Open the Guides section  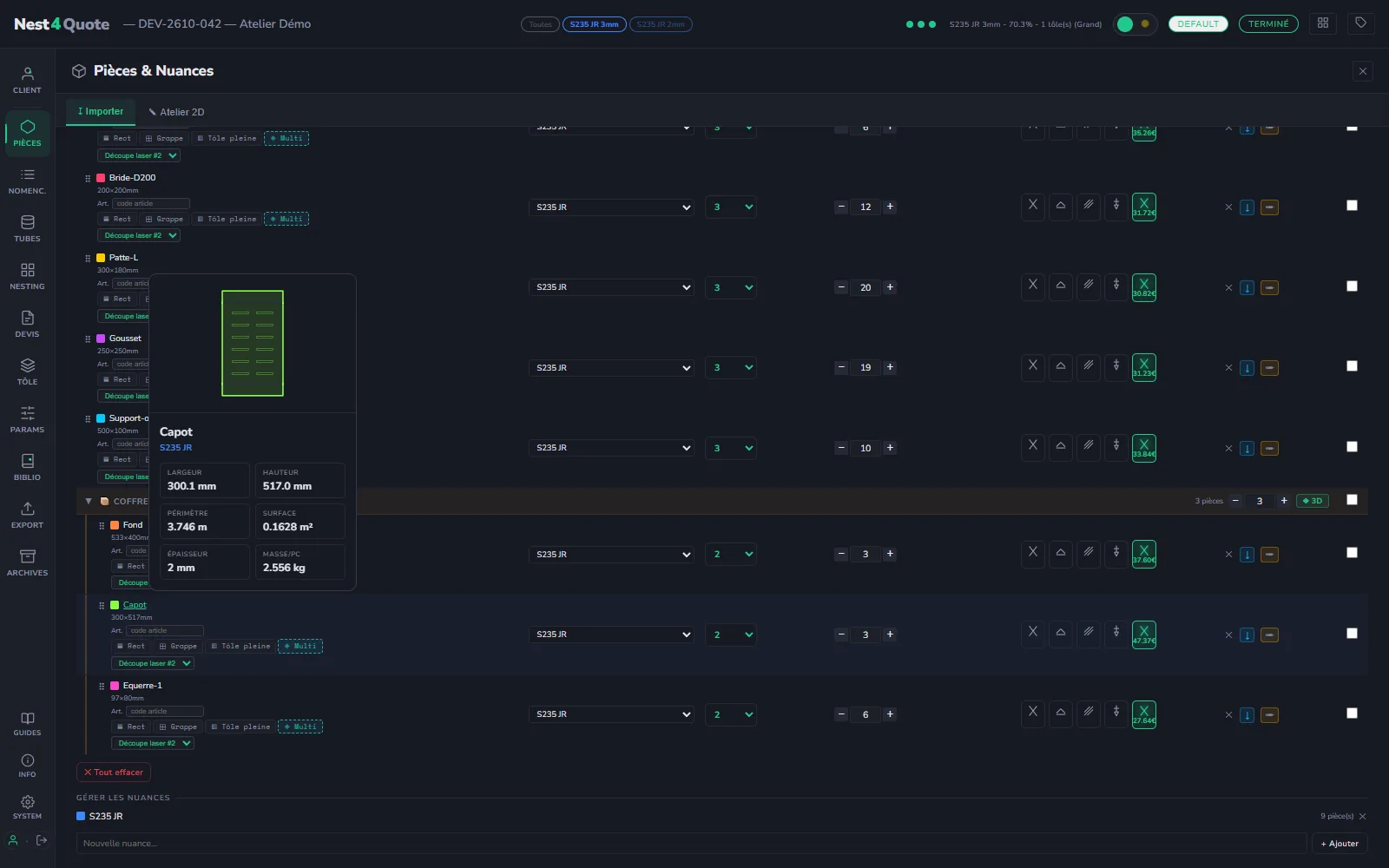pyautogui.click(x=27, y=724)
